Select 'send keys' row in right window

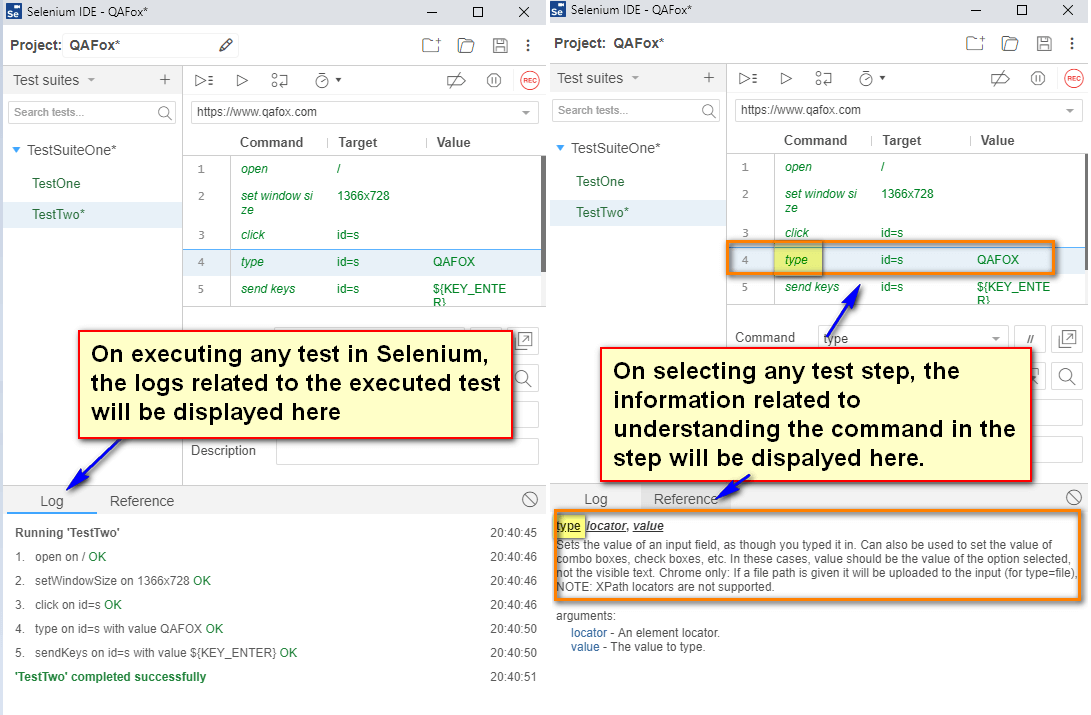[x=906, y=289]
